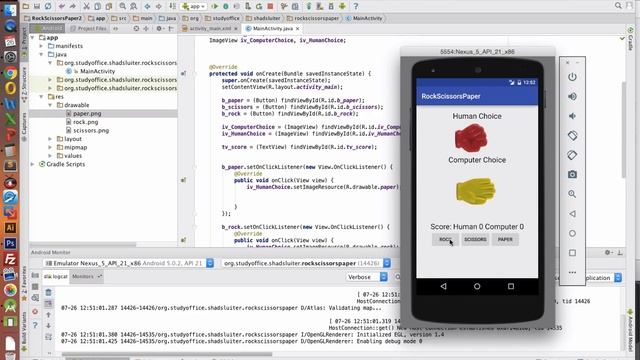Collapse the drawable folder node
Viewport: 640px width, 360px height.
click(50, 105)
